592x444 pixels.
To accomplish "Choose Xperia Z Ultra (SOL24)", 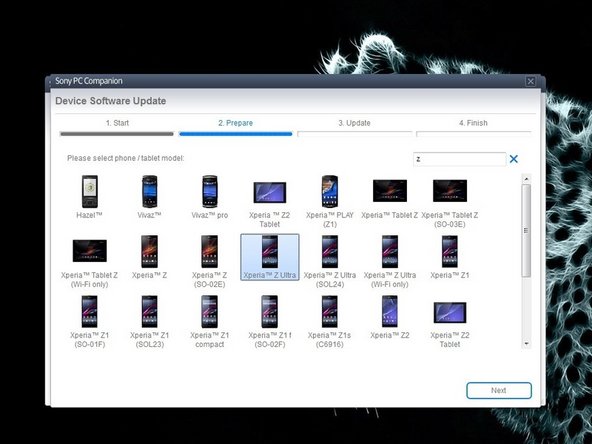I will click(x=330, y=251).
